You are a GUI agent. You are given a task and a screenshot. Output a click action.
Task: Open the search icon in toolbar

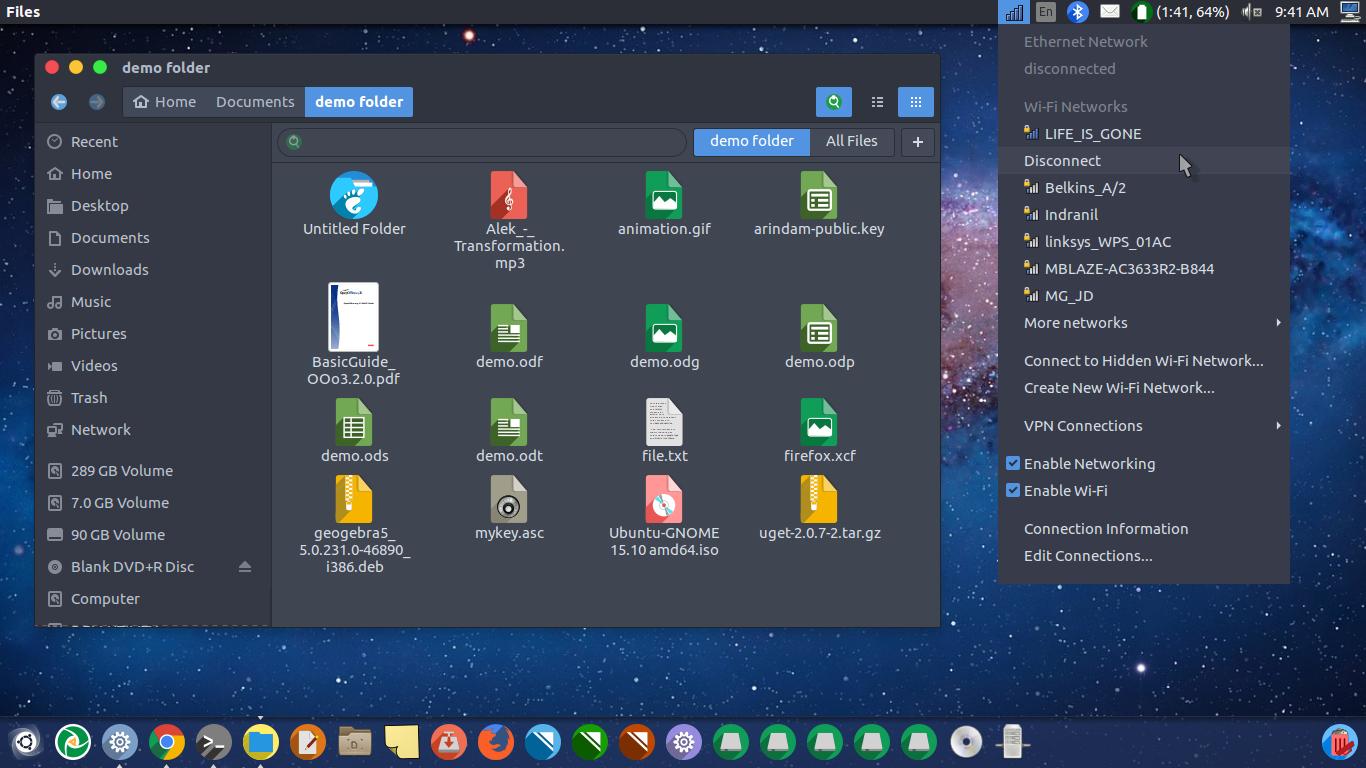(833, 101)
